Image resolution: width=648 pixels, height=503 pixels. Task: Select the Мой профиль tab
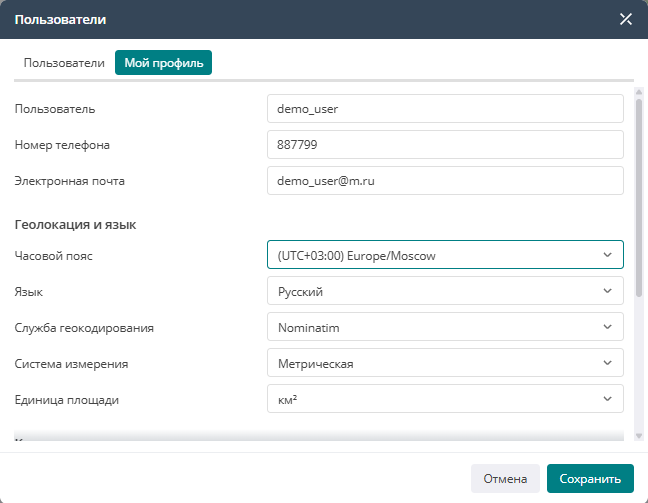164,63
